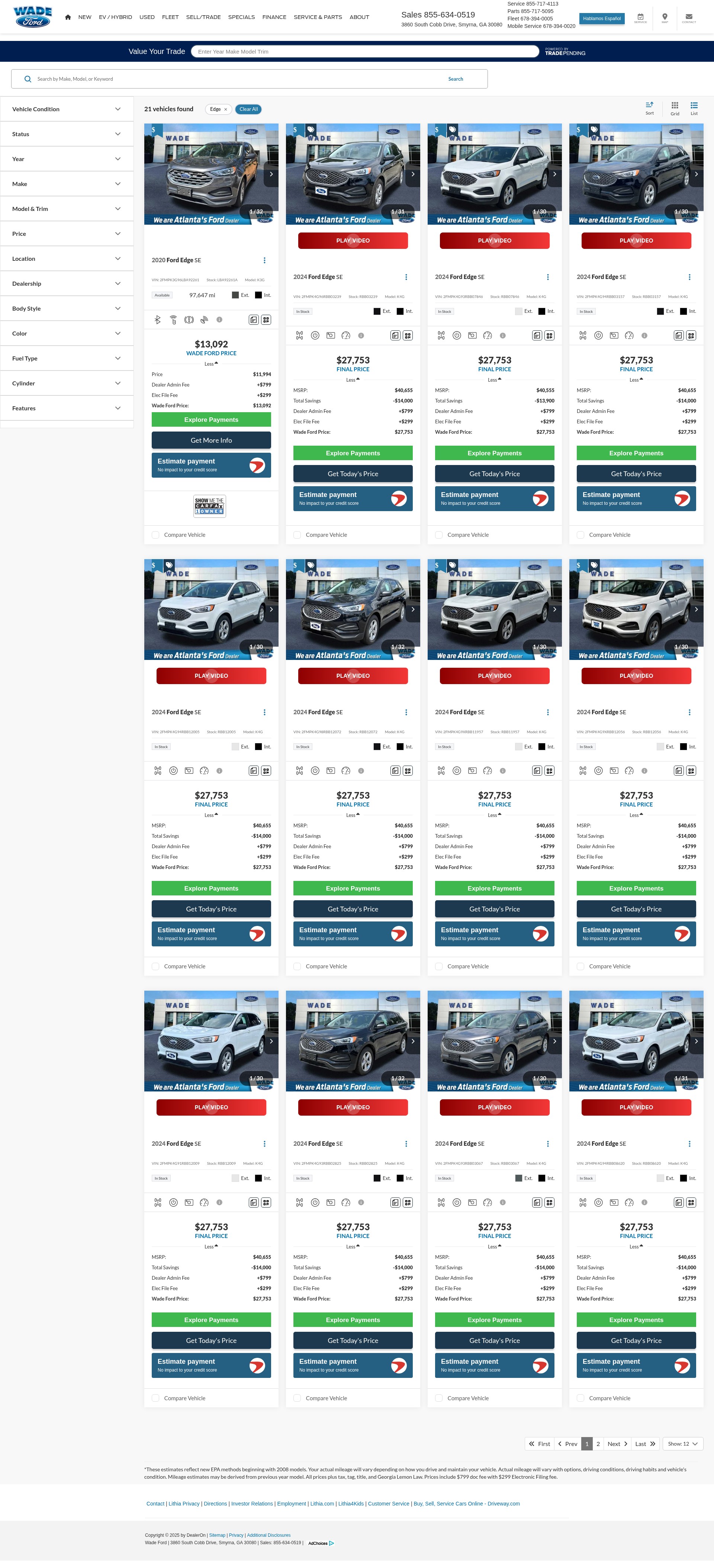Image resolution: width=714 pixels, height=1568 pixels.
Task: Click transmission icon on stock RBB03239 card
Action: pos(299,336)
